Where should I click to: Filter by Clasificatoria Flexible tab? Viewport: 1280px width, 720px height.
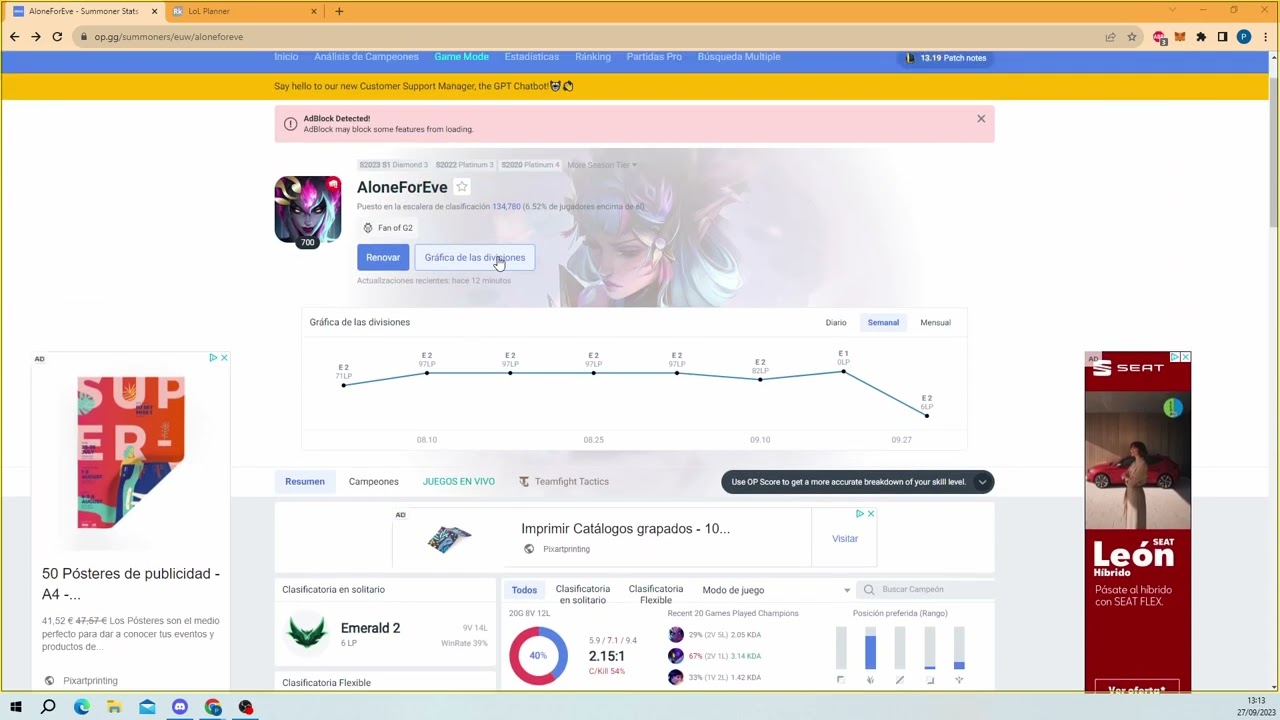coord(656,595)
